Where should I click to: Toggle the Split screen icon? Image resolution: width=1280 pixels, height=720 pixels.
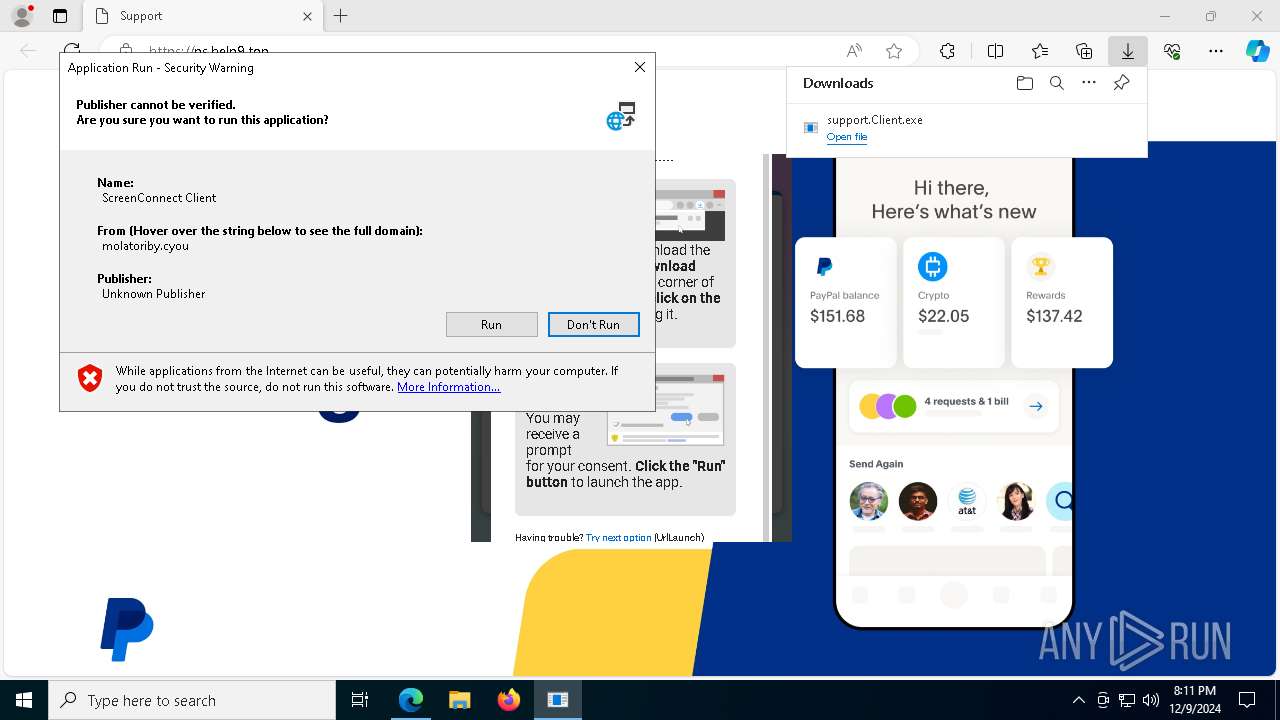coord(996,51)
